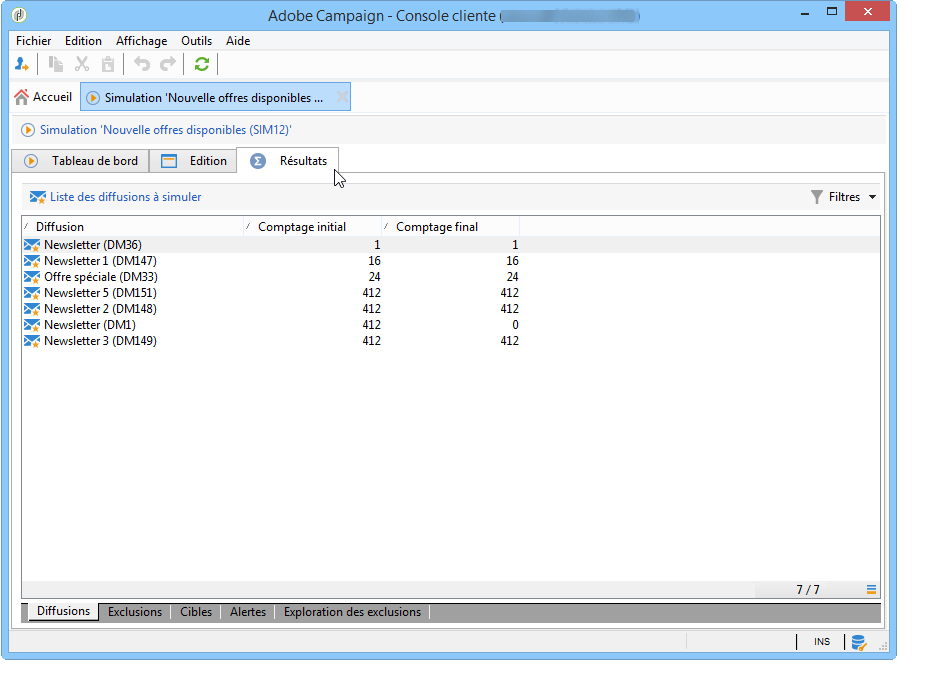Click the Copy toolbar icon
This screenshot has width=930, height=692.
click(56, 64)
